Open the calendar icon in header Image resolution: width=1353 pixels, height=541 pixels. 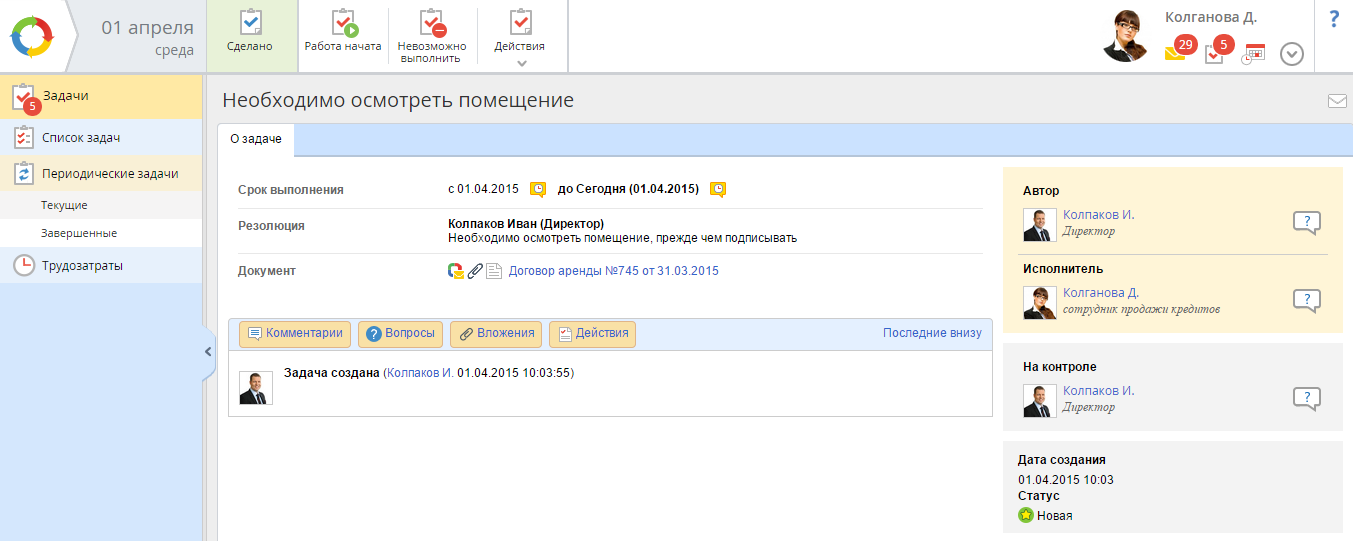pos(1253,54)
